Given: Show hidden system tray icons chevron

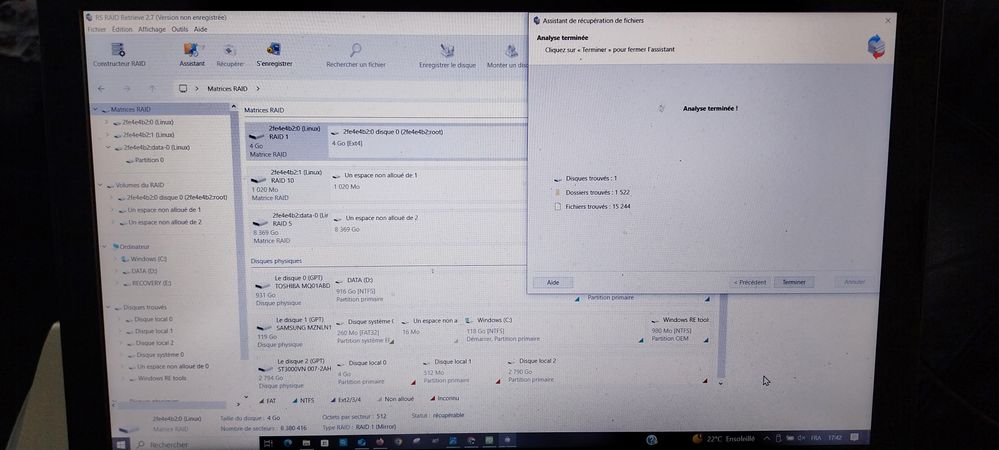Looking at the screenshot, I should click(766, 439).
